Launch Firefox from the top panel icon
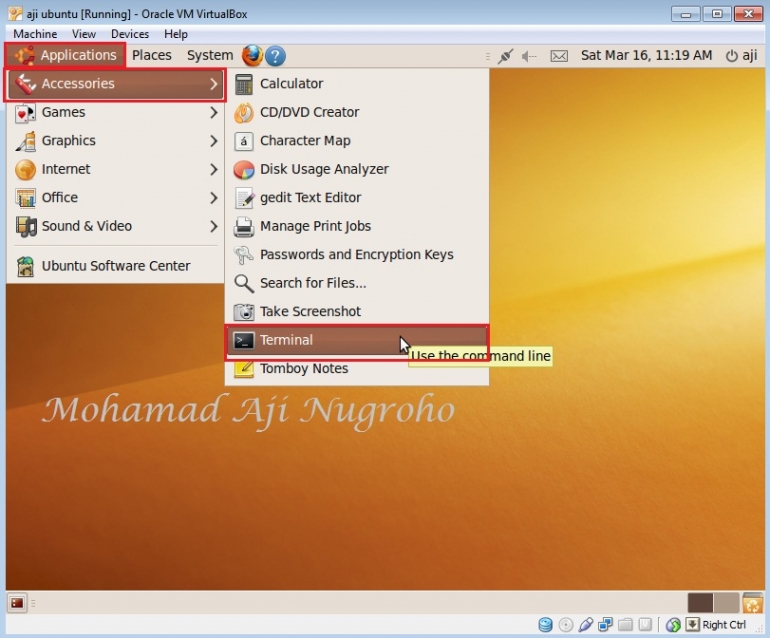 tap(252, 55)
